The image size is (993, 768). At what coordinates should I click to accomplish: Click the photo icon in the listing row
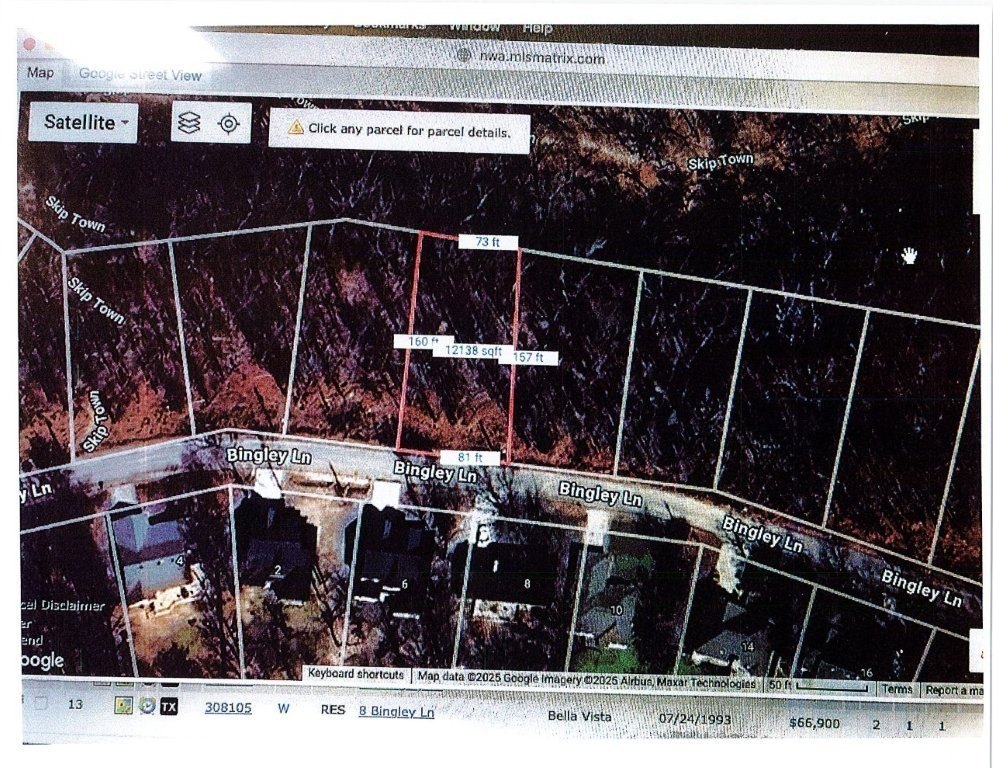click(124, 705)
